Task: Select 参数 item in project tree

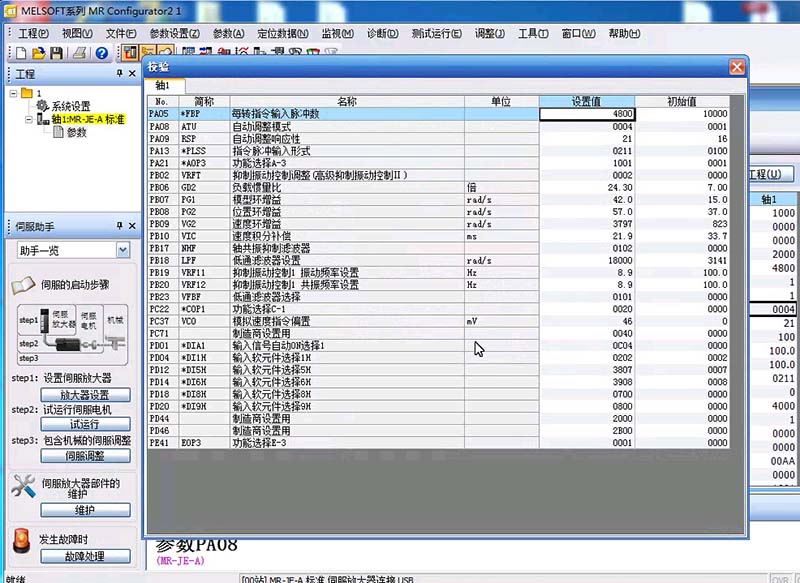Action: click(x=76, y=132)
